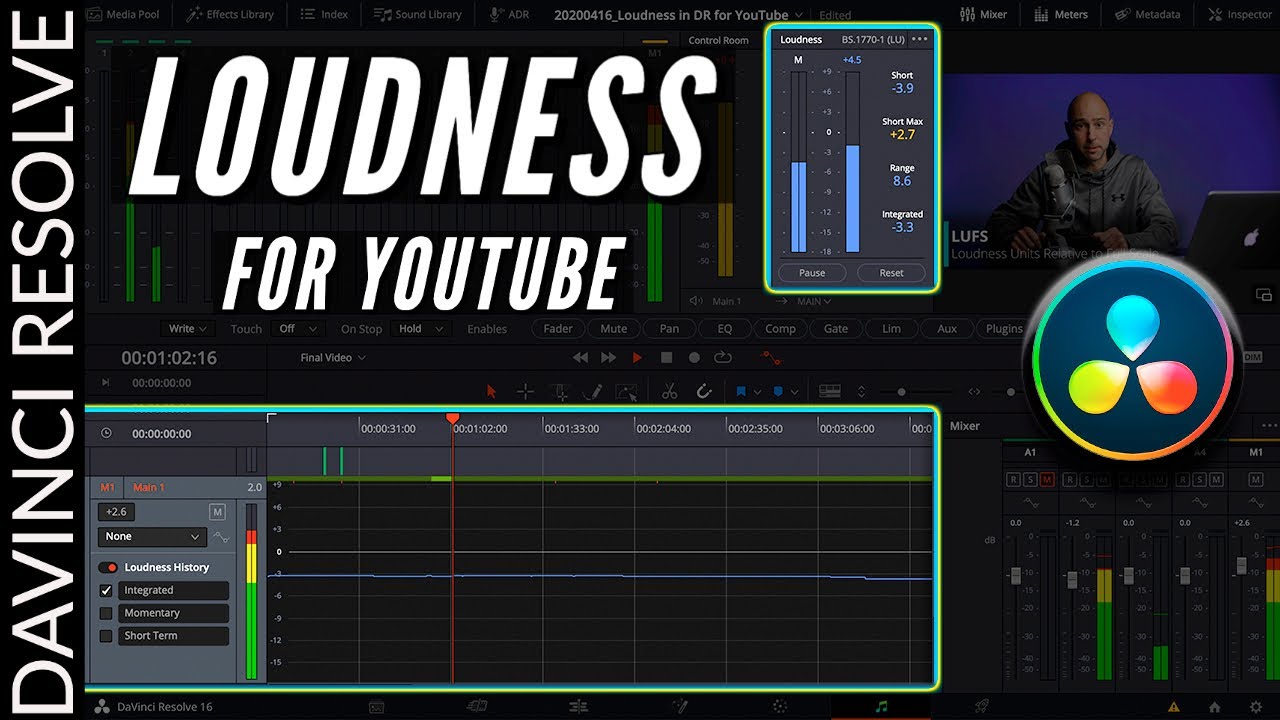Viewport: 1280px width, 720px height.
Task: Enable Mute automation
Action: click(614, 328)
